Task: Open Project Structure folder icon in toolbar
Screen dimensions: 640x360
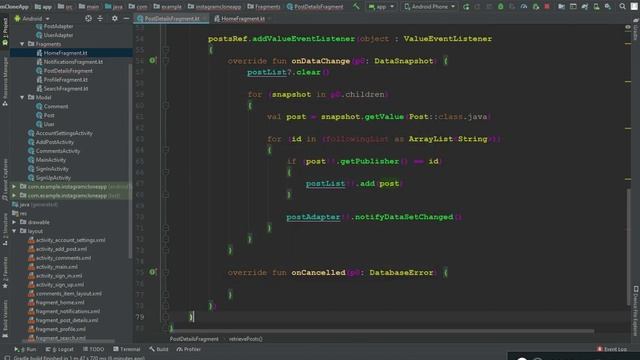Action: tap(562, 7)
